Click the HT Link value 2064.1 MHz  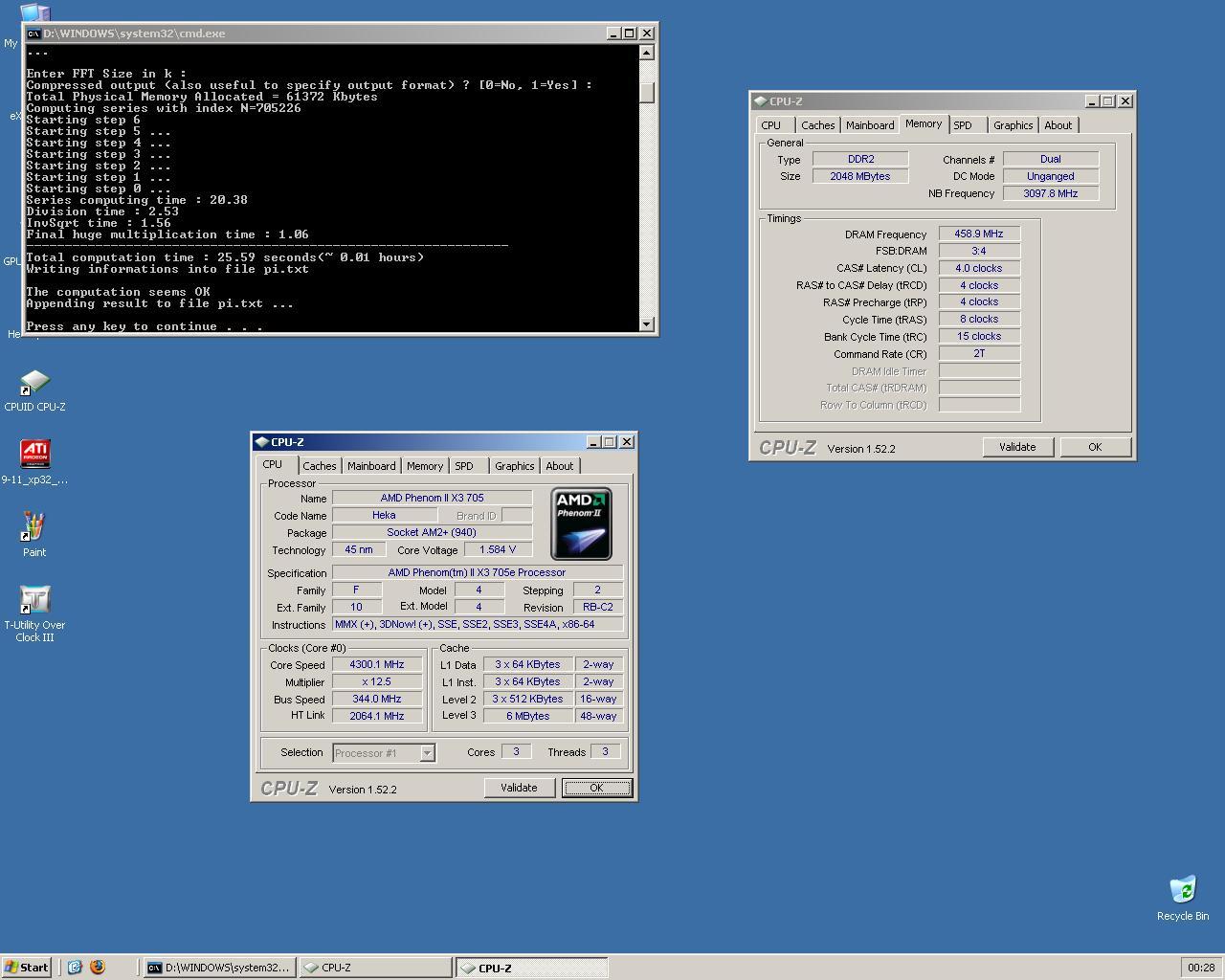tap(377, 716)
